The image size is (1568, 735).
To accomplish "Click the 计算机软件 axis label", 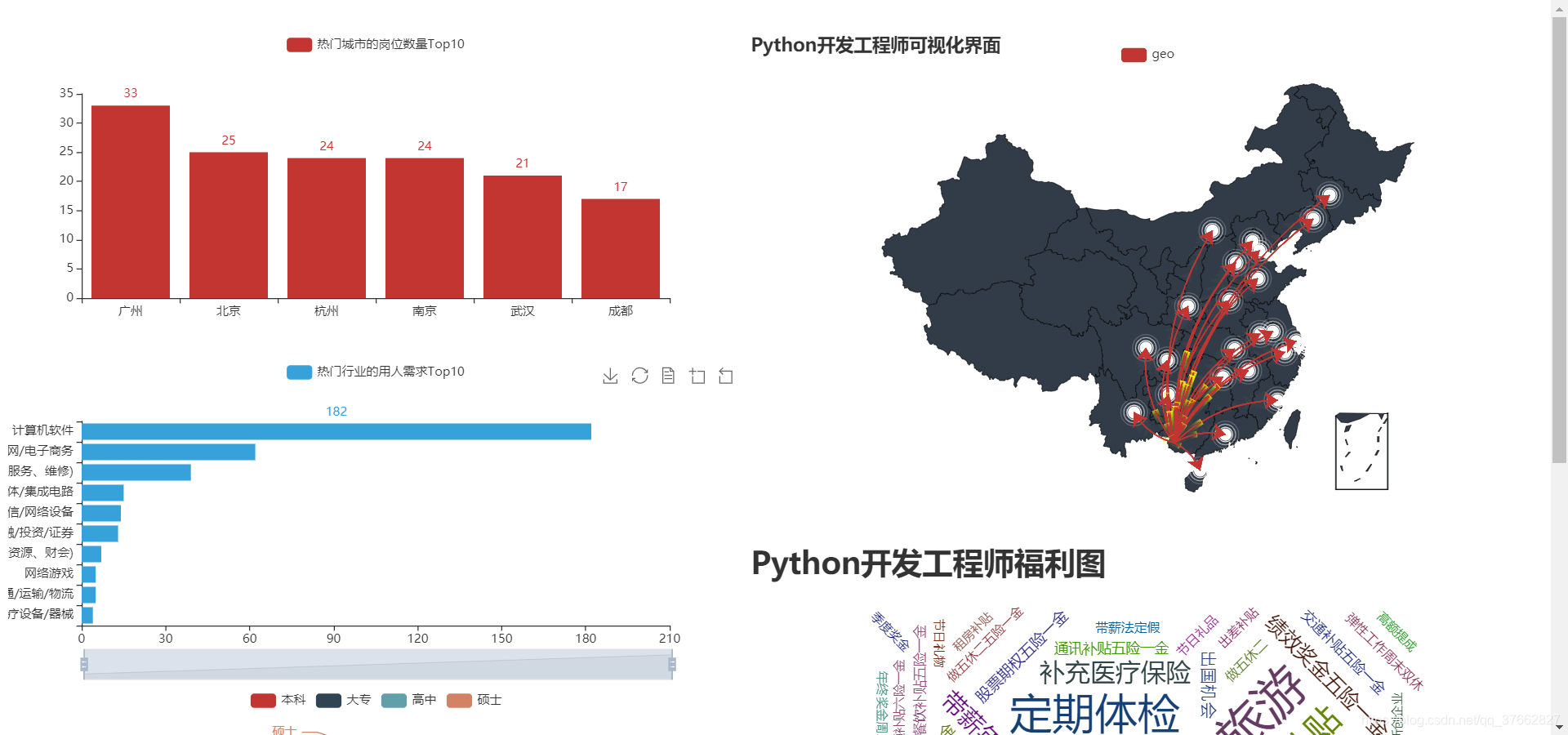I will click(42, 430).
